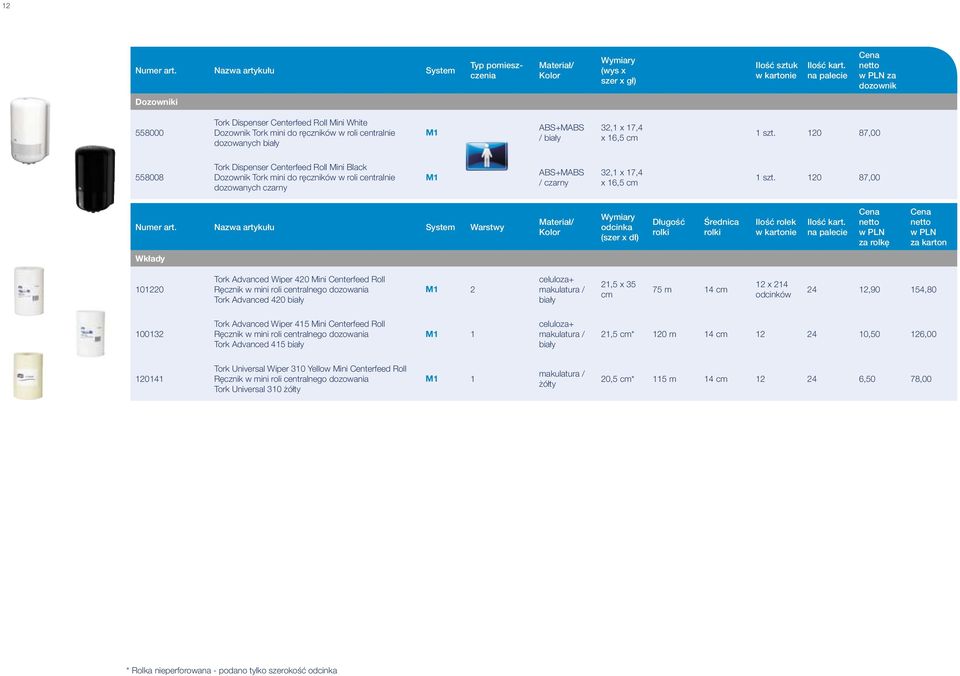Viewport: 960px width, 676px height.
Task: Click the Rolka nieperforowana footnote
Action: tap(231, 670)
